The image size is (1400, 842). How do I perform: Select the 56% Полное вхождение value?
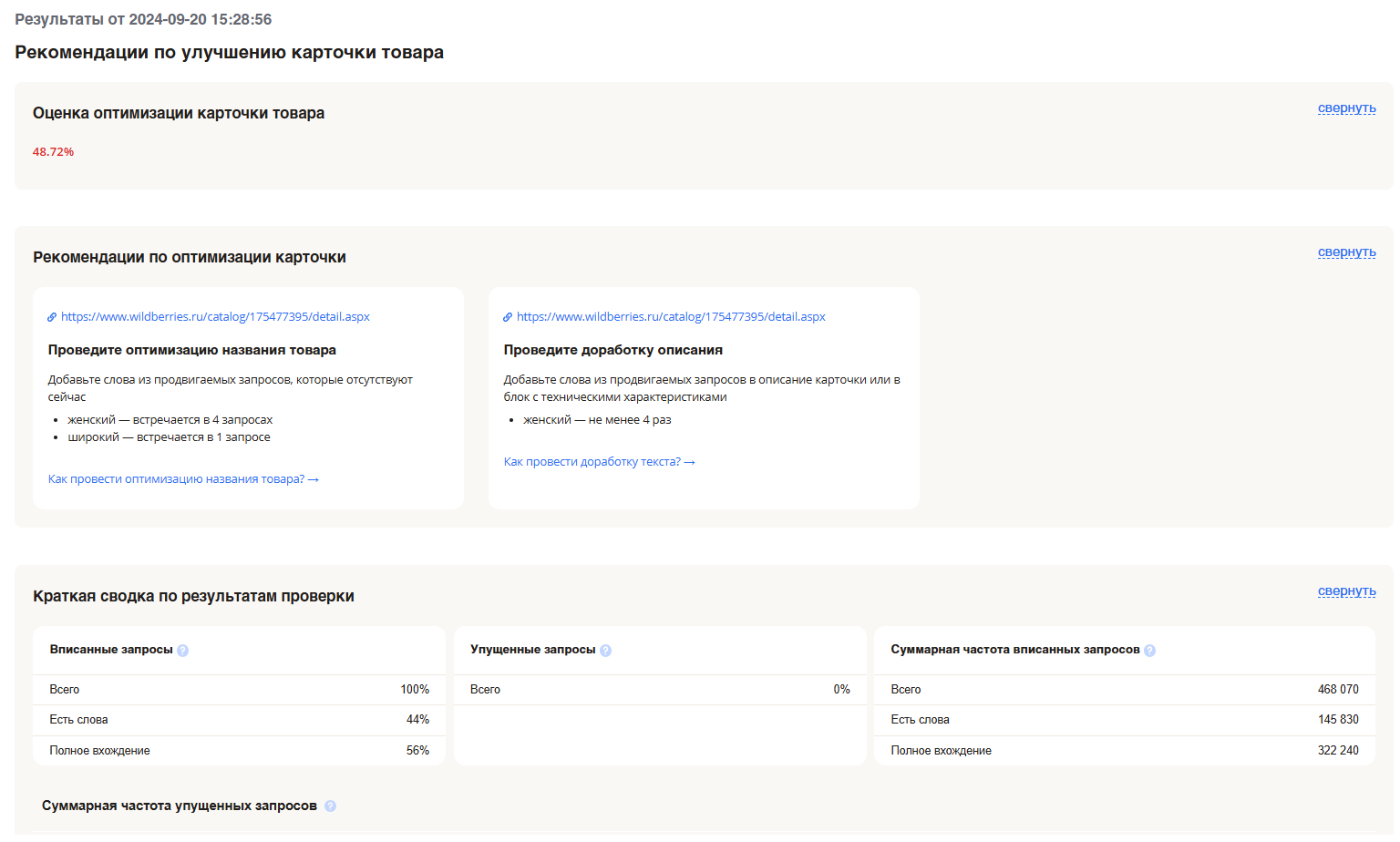[417, 751]
